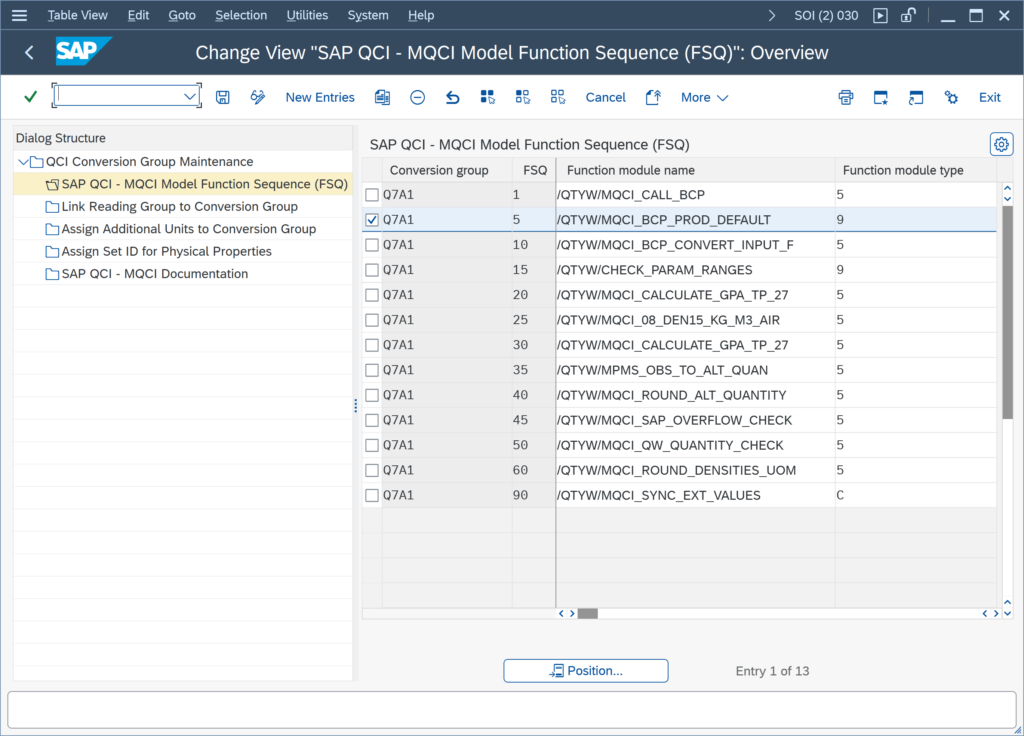1024x736 pixels.
Task: Open Assign Additional Units to Conversion Group
Action: (188, 229)
